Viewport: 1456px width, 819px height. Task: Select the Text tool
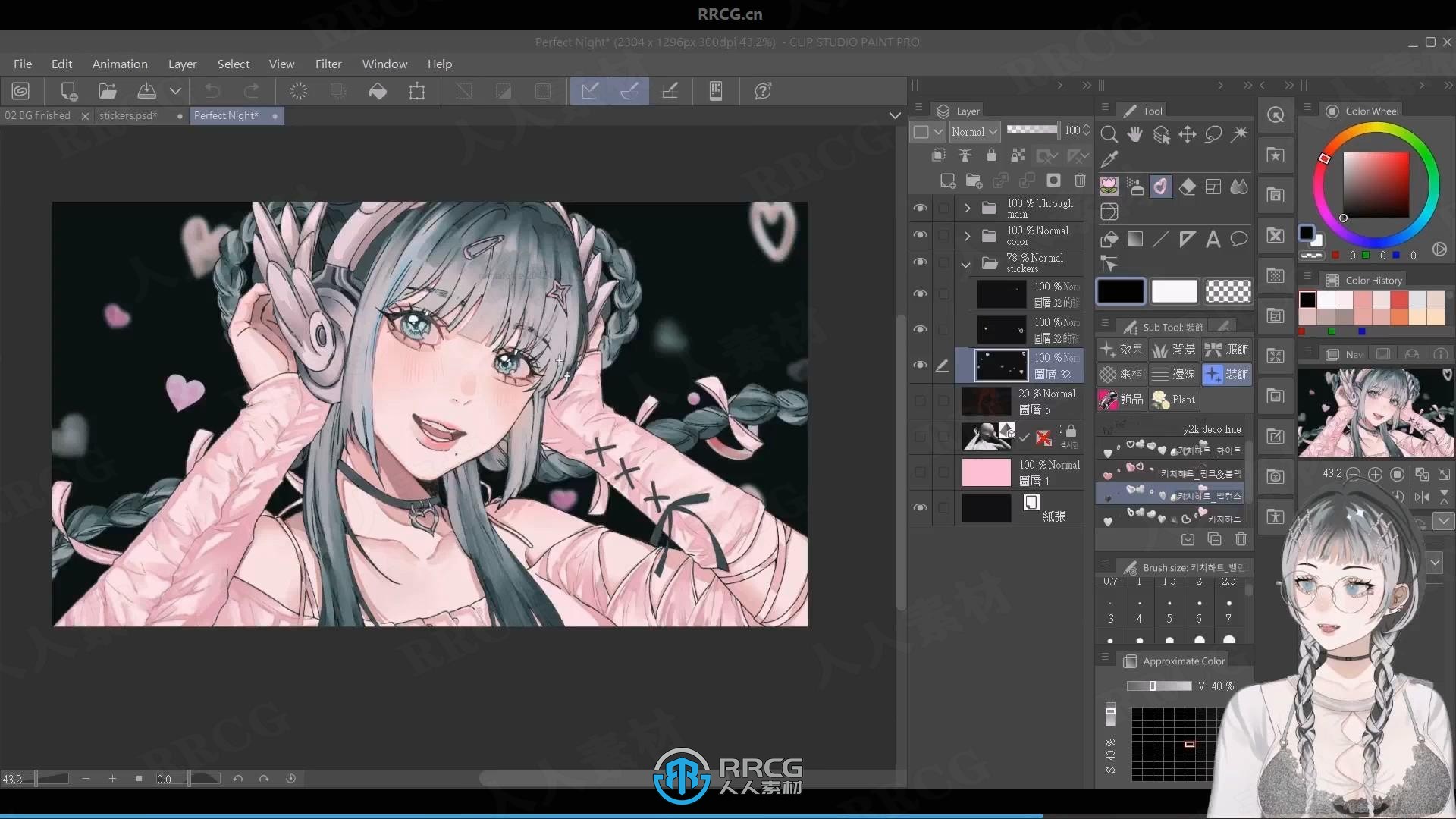tap(1213, 240)
